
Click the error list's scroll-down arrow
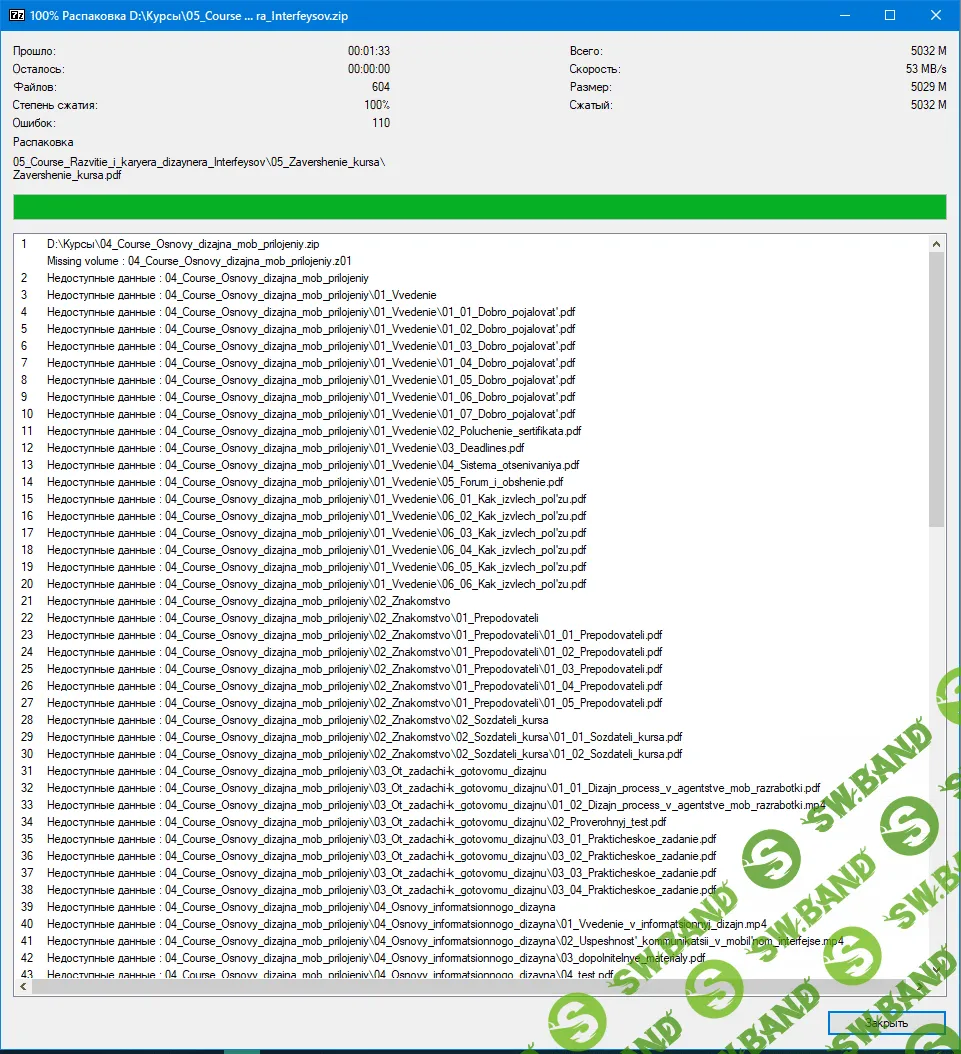pos(937,969)
